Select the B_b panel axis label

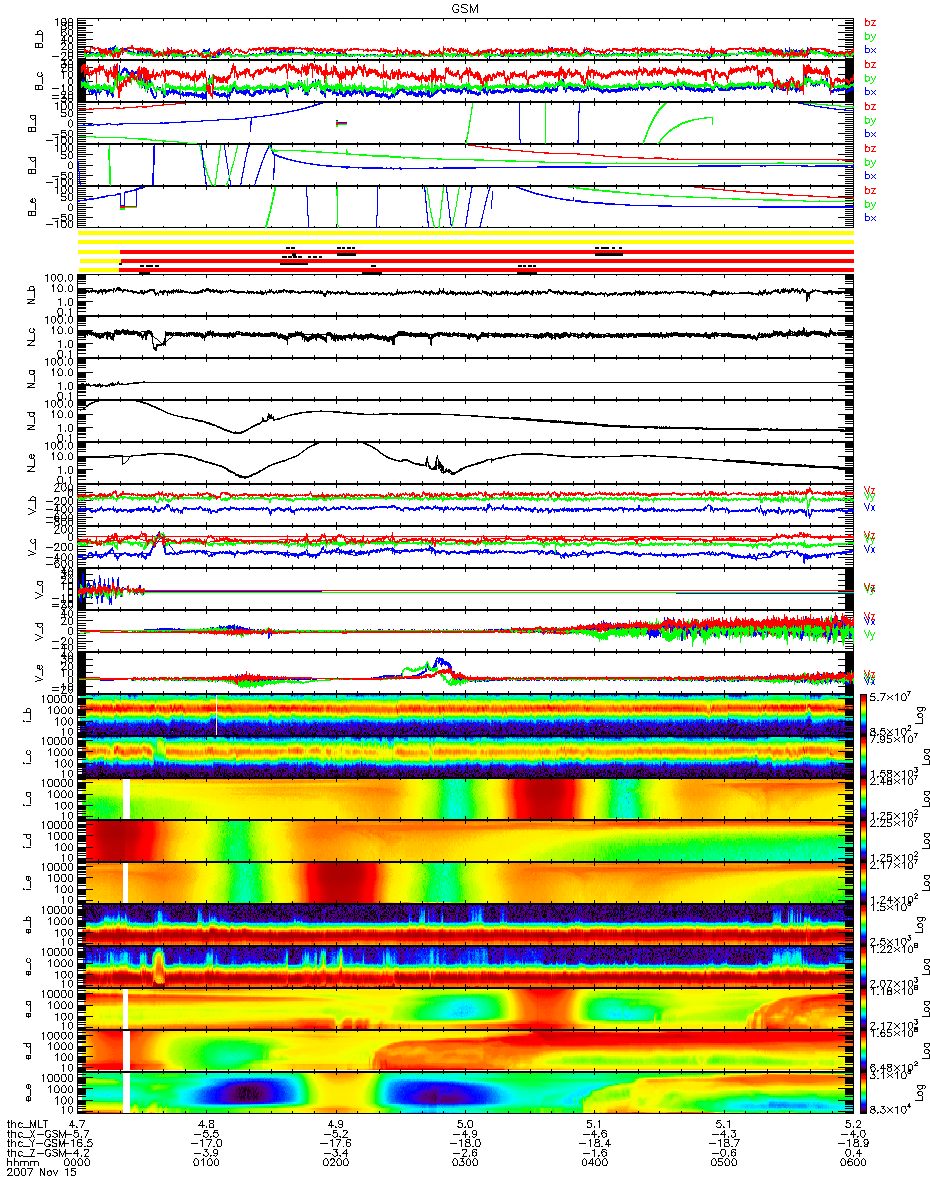pos(39,38)
